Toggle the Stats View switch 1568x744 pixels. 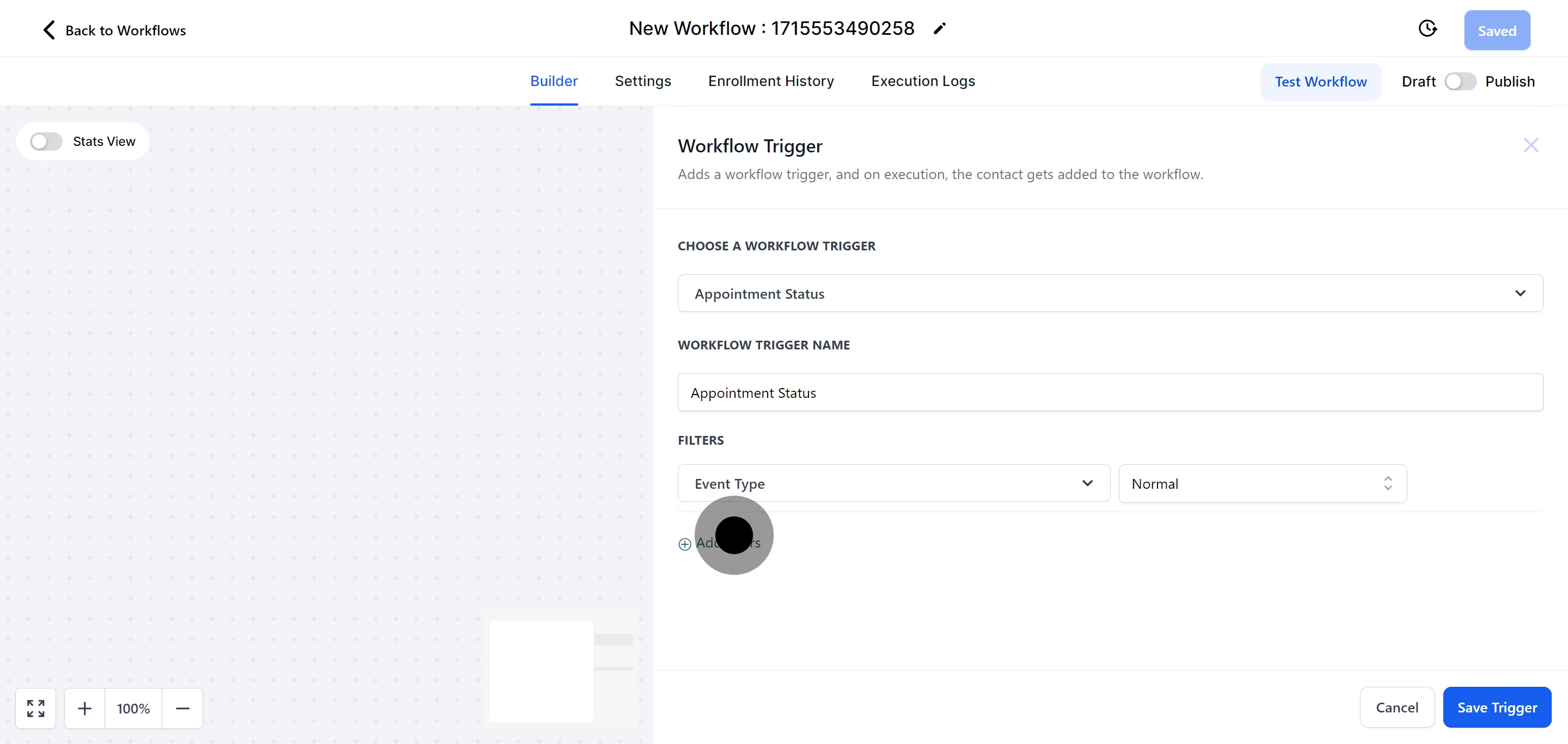point(46,141)
